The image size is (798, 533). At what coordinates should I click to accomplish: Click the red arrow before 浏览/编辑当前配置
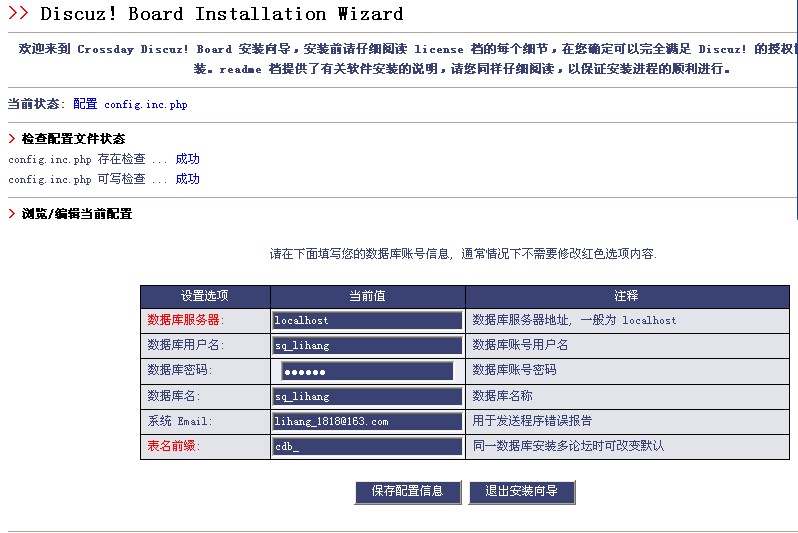tap(12, 213)
